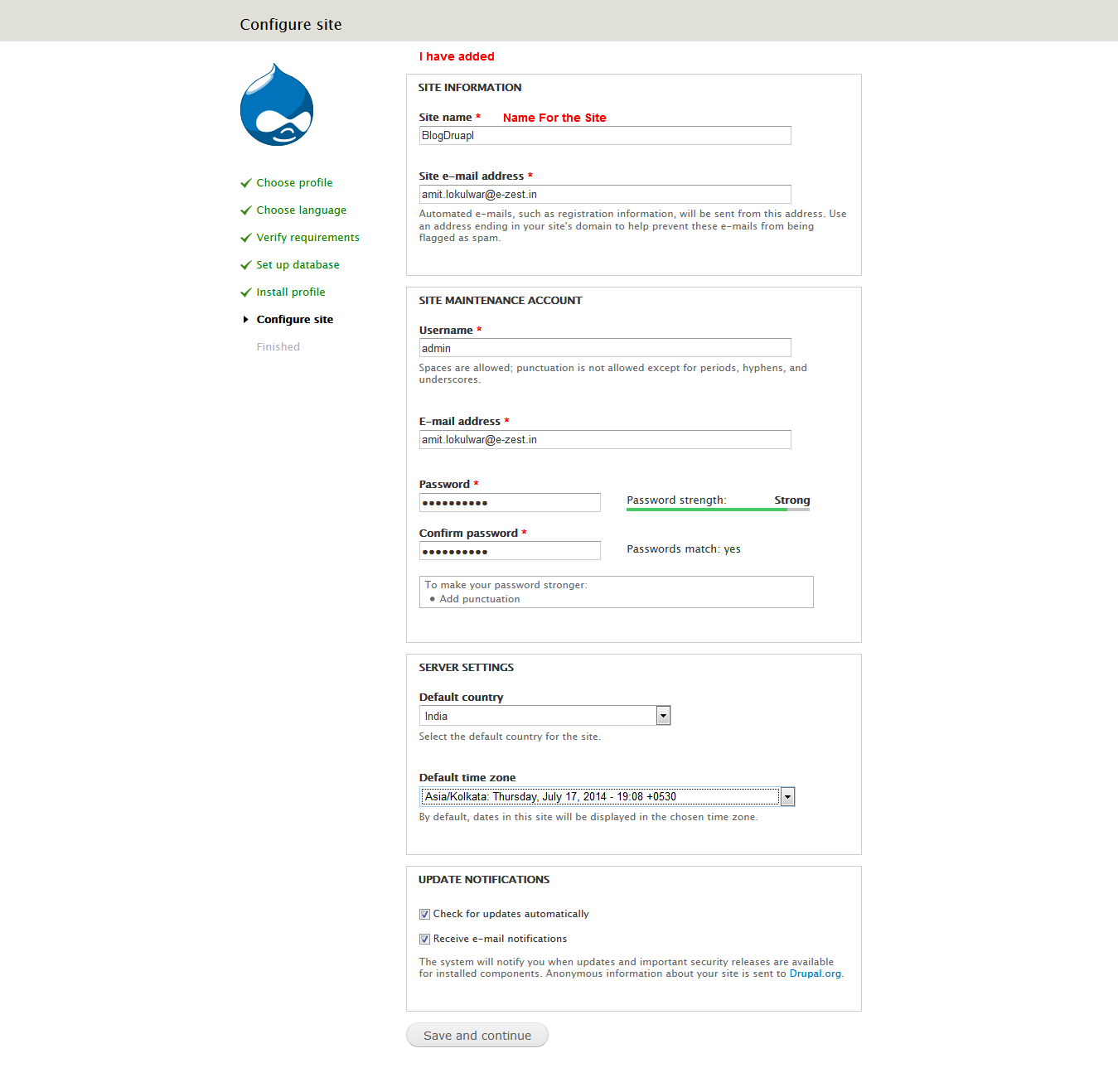The height and width of the screenshot is (1092, 1118).
Task: Click the arrow marker beside Configure site
Action: [245, 320]
